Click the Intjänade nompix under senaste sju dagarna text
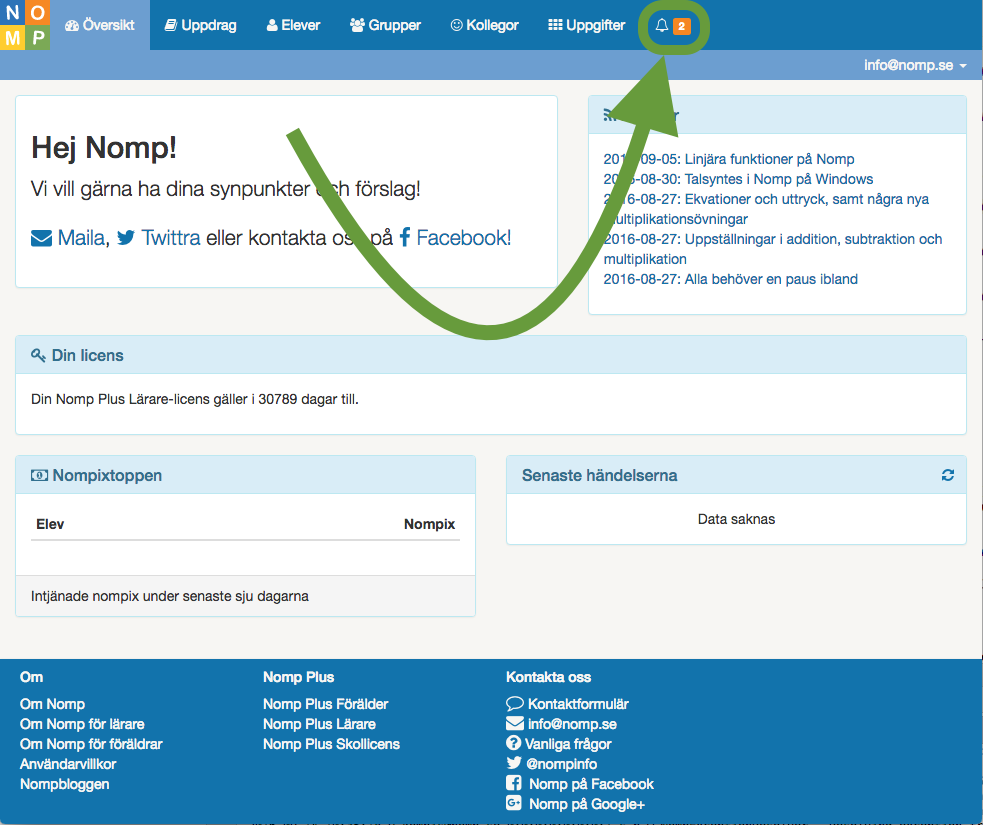 tap(170, 596)
